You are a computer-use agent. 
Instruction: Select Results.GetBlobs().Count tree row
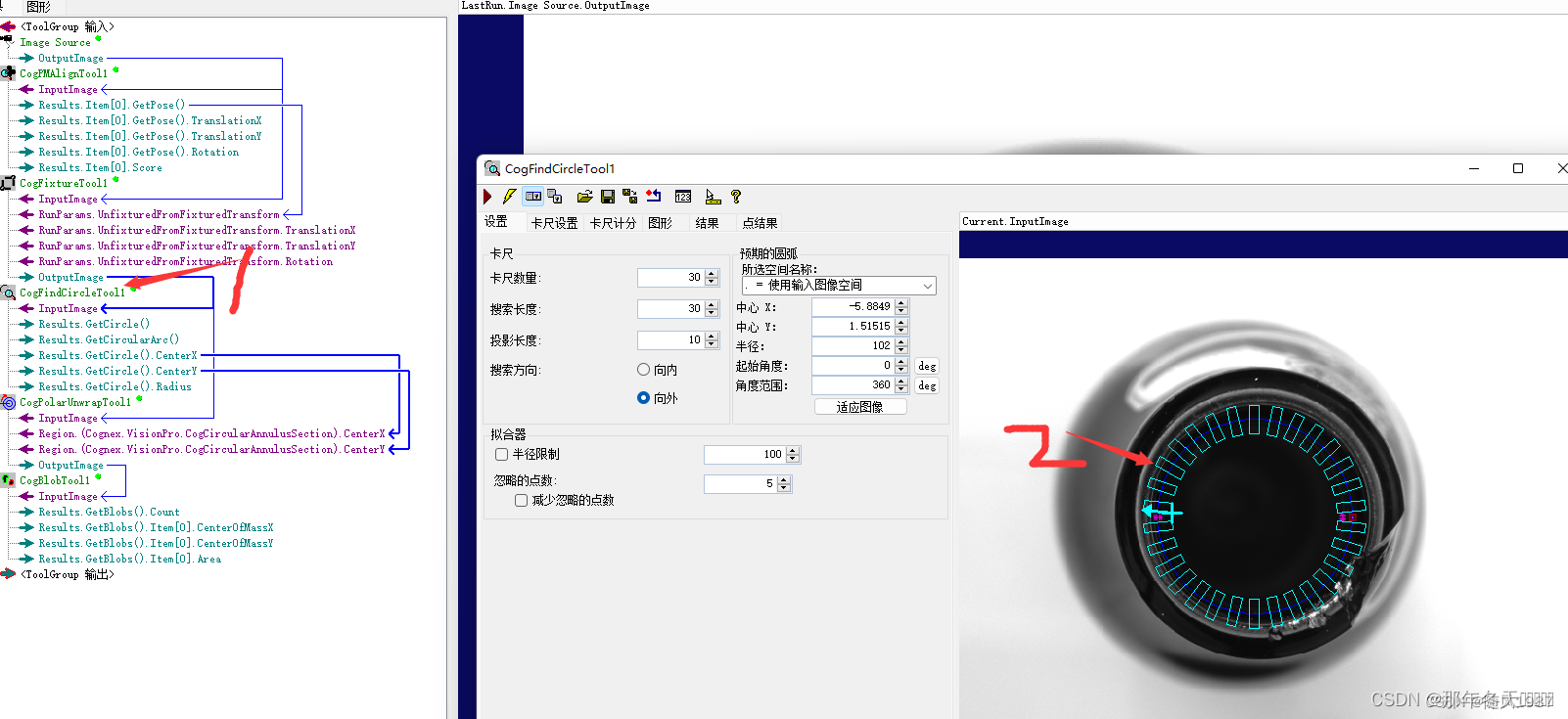coord(109,512)
